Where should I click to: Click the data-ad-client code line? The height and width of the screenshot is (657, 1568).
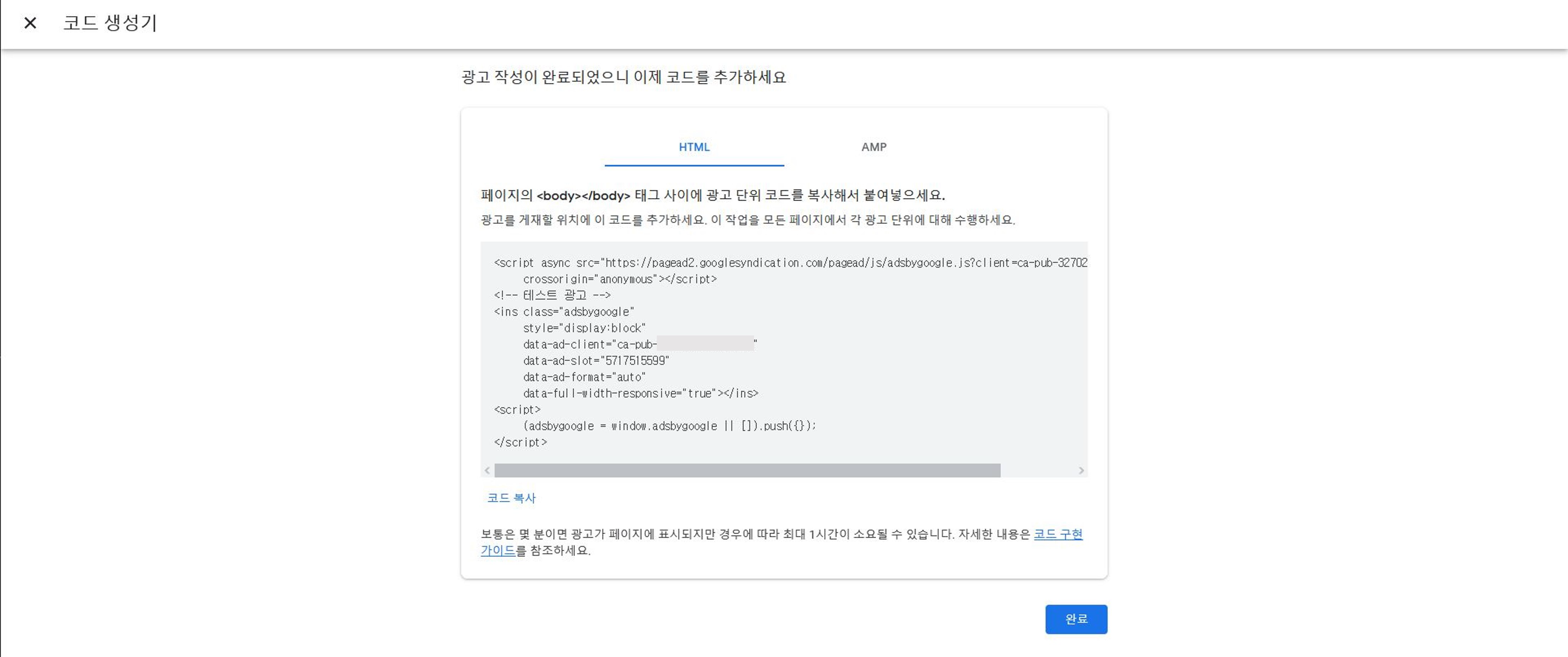pyautogui.click(x=589, y=344)
